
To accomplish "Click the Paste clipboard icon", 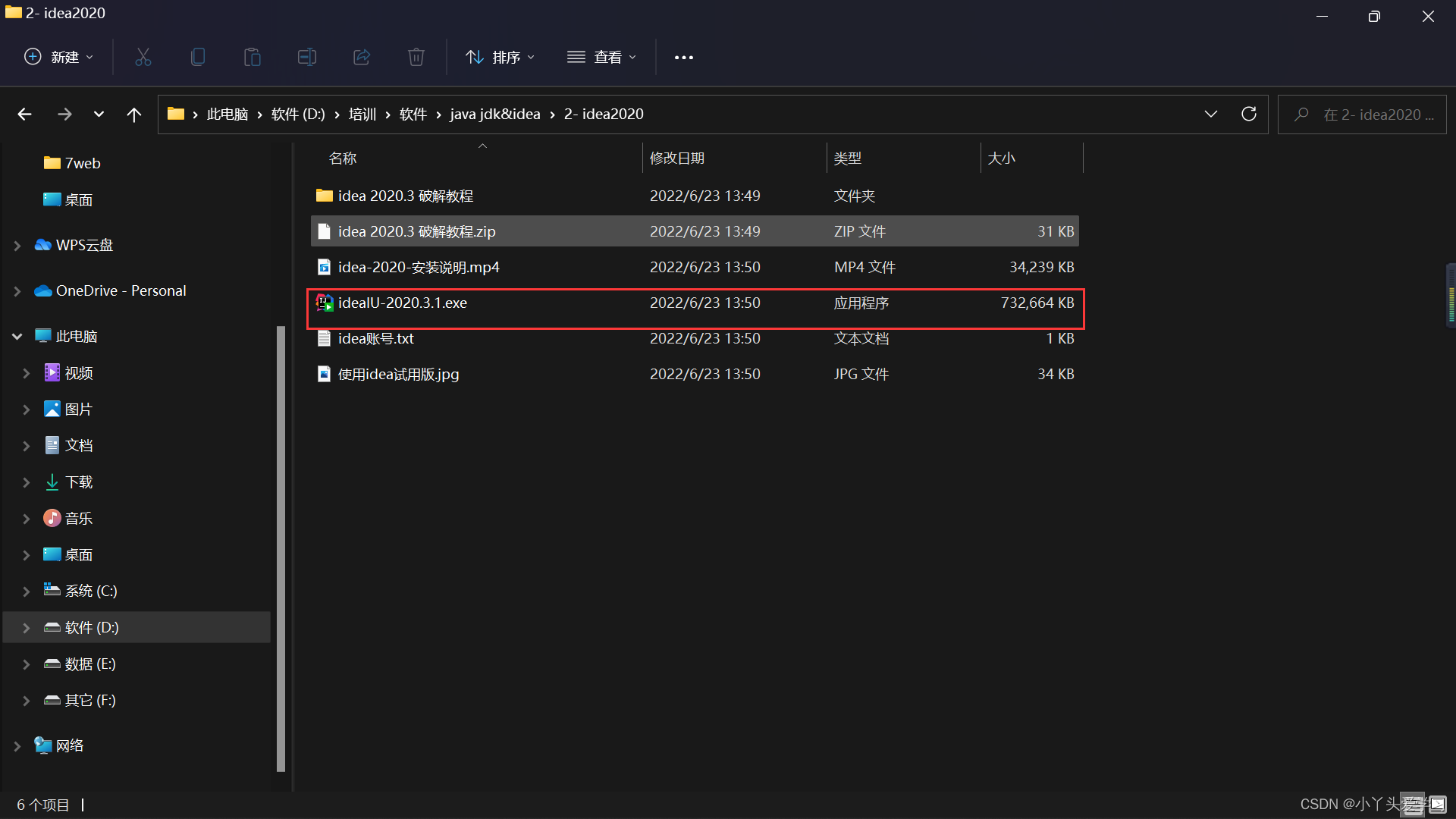I will pyautogui.click(x=252, y=57).
